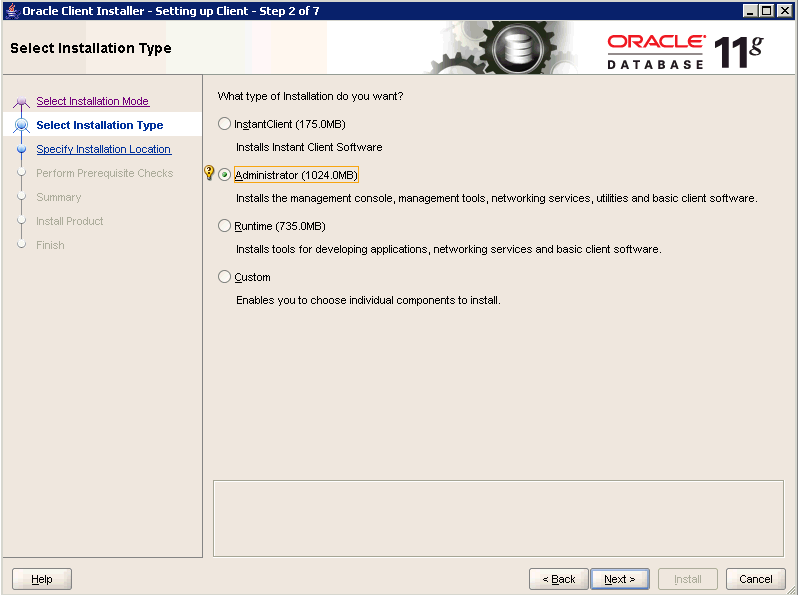Click Select Installation Type in the steps list
The image size is (798, 595).
tap(99, 125)
